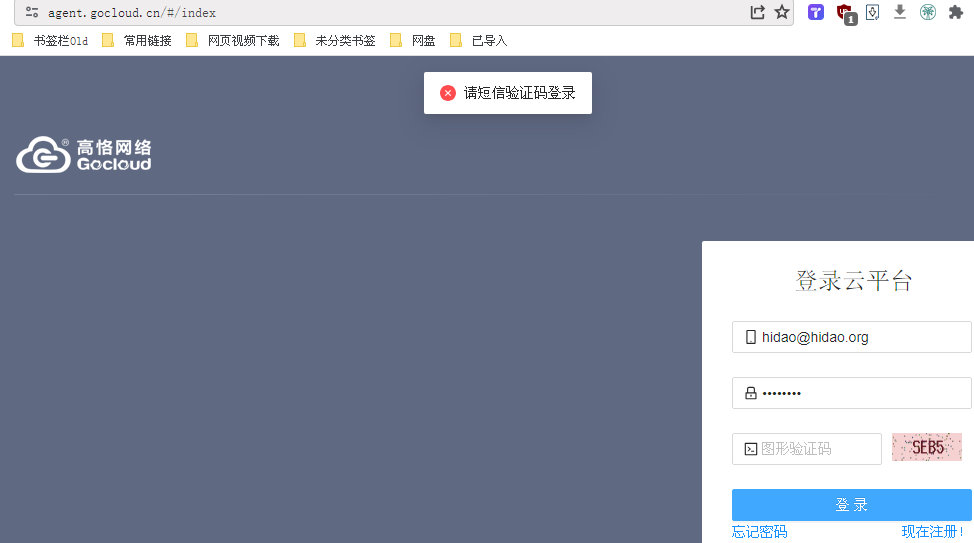Open the 书签栏old bookmark folder
This screenshot has height=543, width=974.
click(x=50, y=41)
